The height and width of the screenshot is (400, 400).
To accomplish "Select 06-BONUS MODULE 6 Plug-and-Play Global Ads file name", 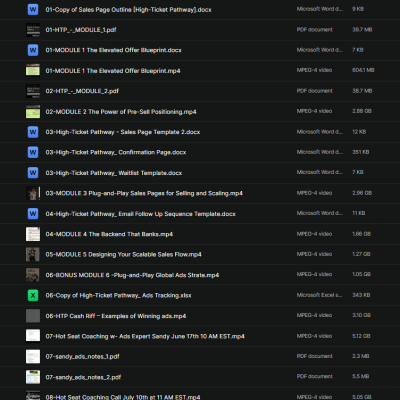I will click(132, 275).
